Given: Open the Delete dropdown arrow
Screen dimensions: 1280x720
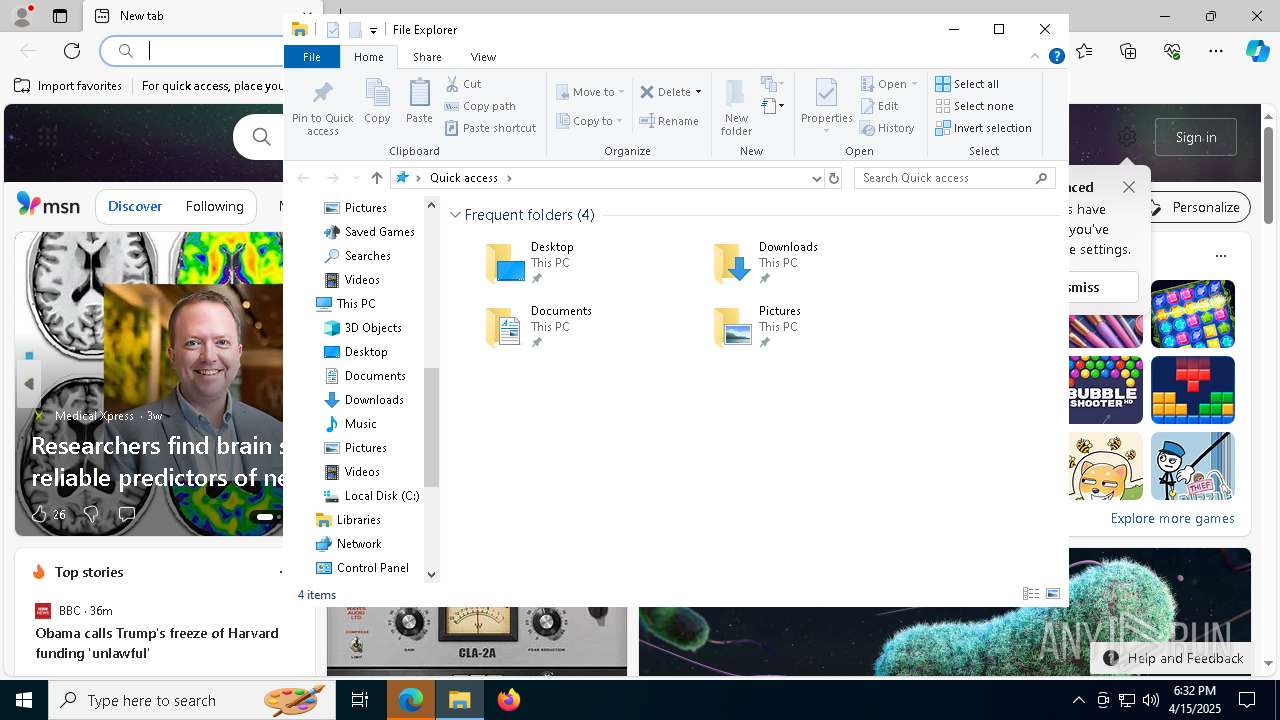Looking at the screenshot, I should click(x=698, y=92).
